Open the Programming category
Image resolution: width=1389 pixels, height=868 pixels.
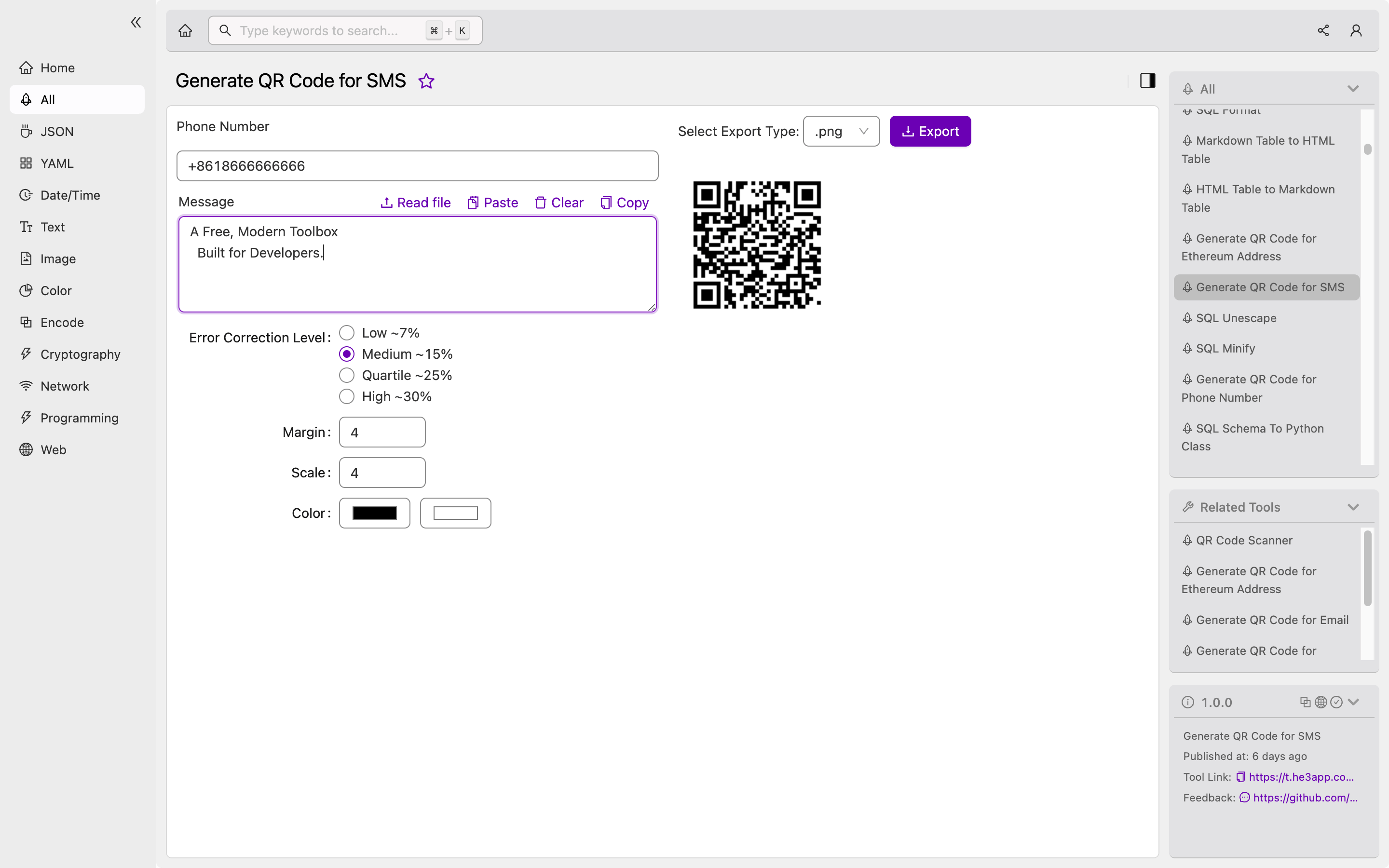pyautogui.click(x=77, y=418)
